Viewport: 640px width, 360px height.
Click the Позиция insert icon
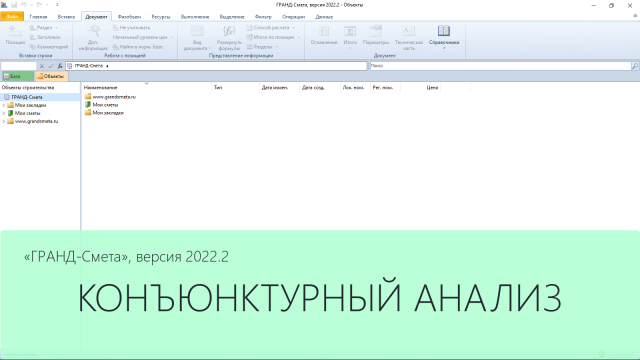[15, 31]
